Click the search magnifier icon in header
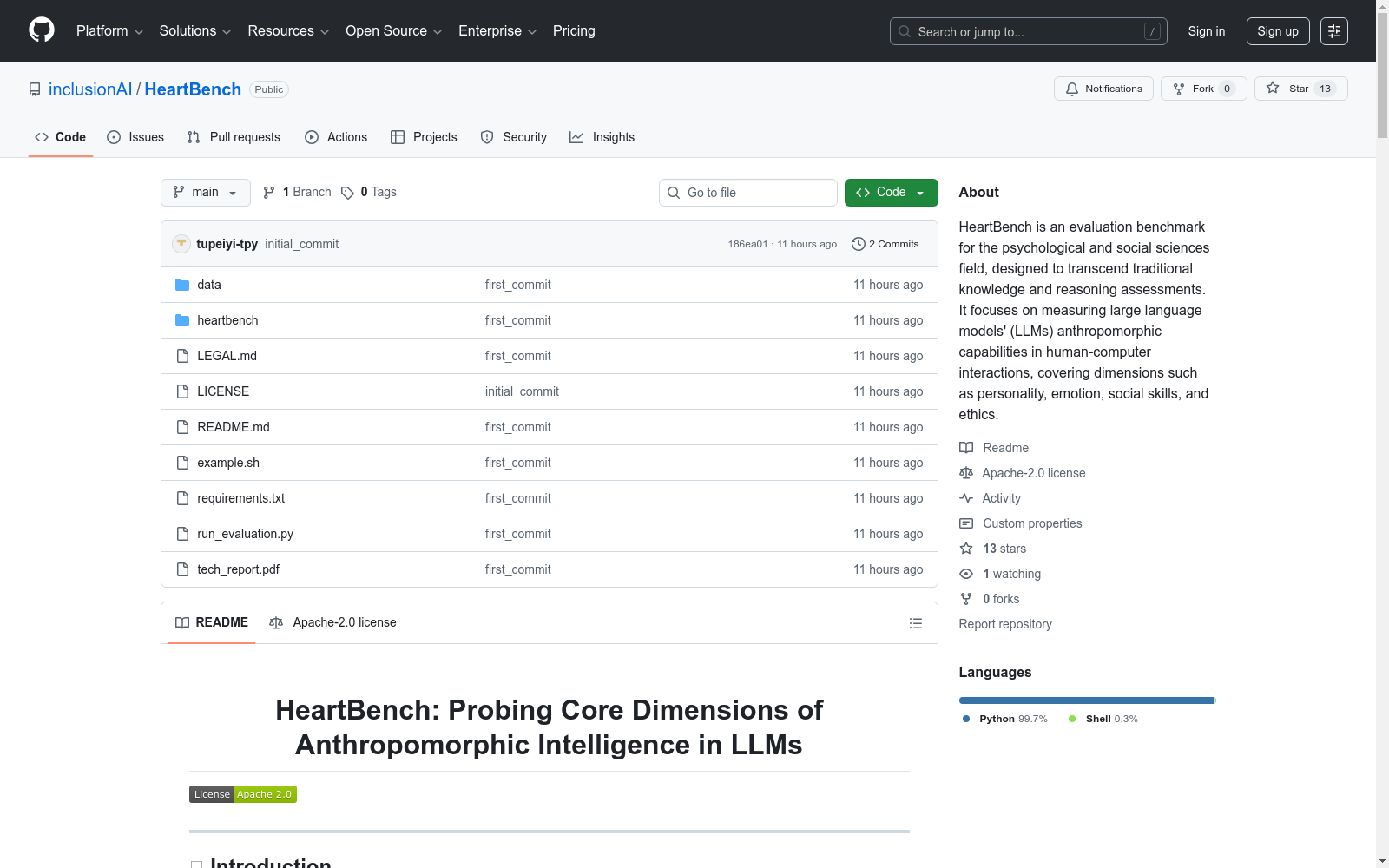The height and width of the screenshot is (868, 1389). (x=905, y=31)
